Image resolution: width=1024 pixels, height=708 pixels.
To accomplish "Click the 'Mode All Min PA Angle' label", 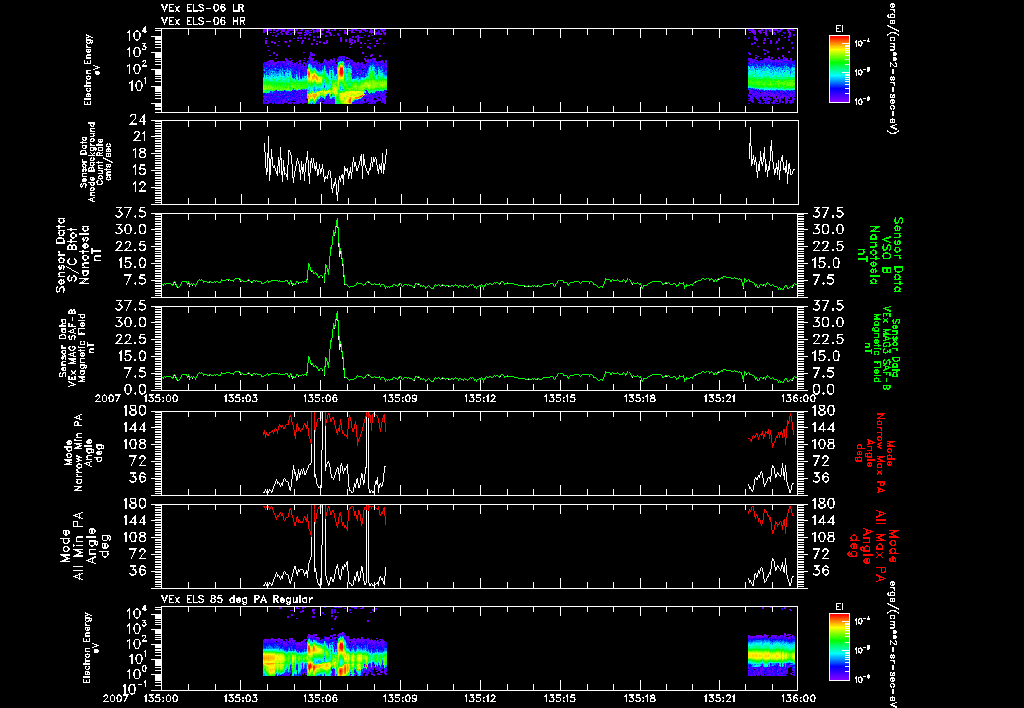I will 88,546.
